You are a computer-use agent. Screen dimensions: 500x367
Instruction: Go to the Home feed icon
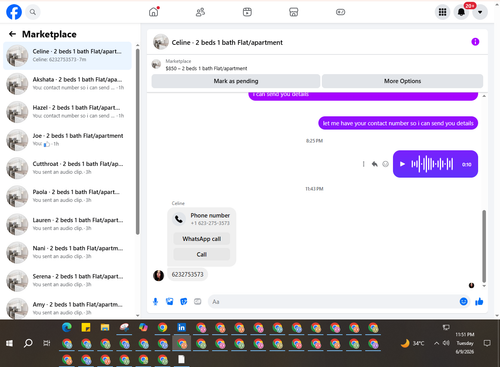[x=154, y=12]
